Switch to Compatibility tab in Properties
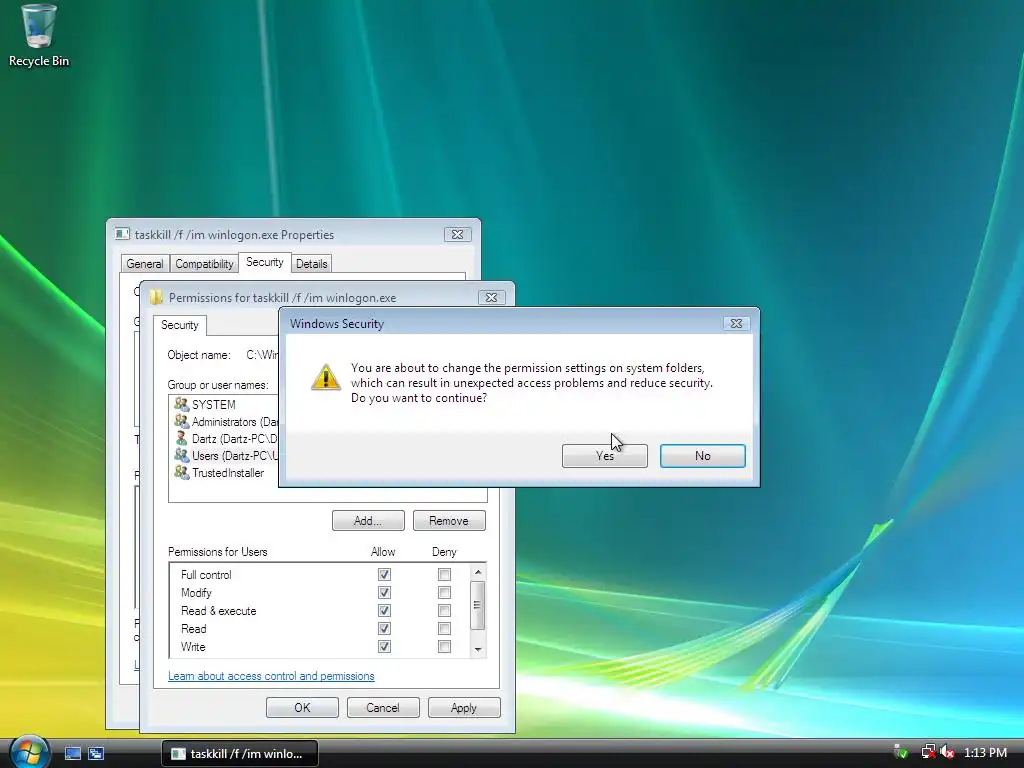The width and height of the screenshot is (1024, 768). tap(204, 264)
